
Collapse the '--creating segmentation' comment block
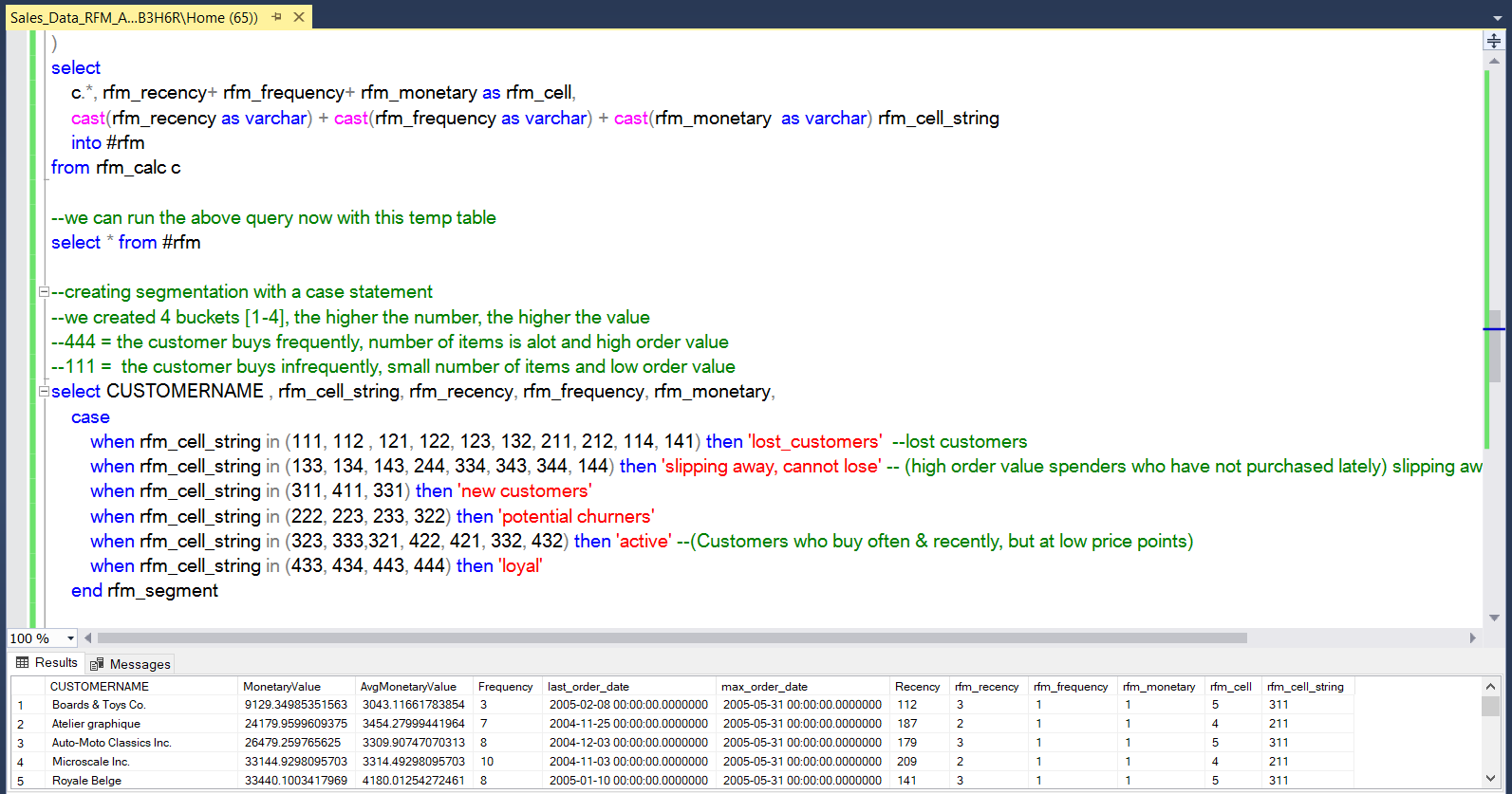(x=44, y=292)
